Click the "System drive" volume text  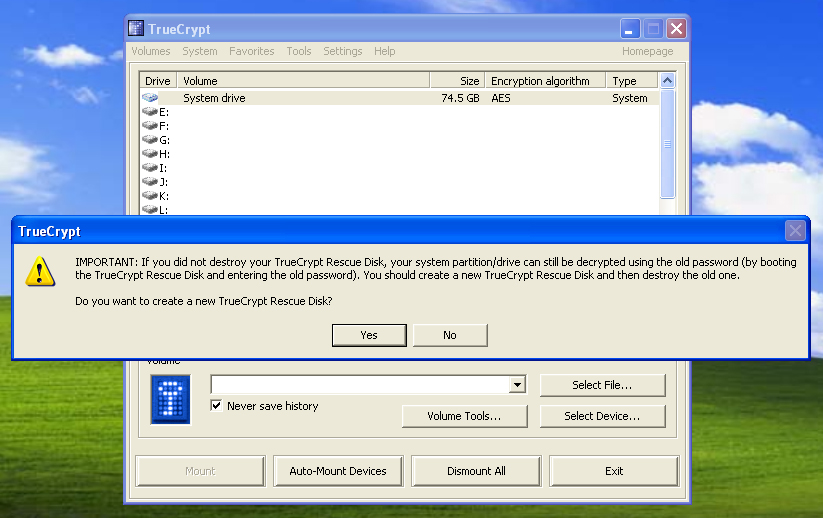click(x=214, y=98)
